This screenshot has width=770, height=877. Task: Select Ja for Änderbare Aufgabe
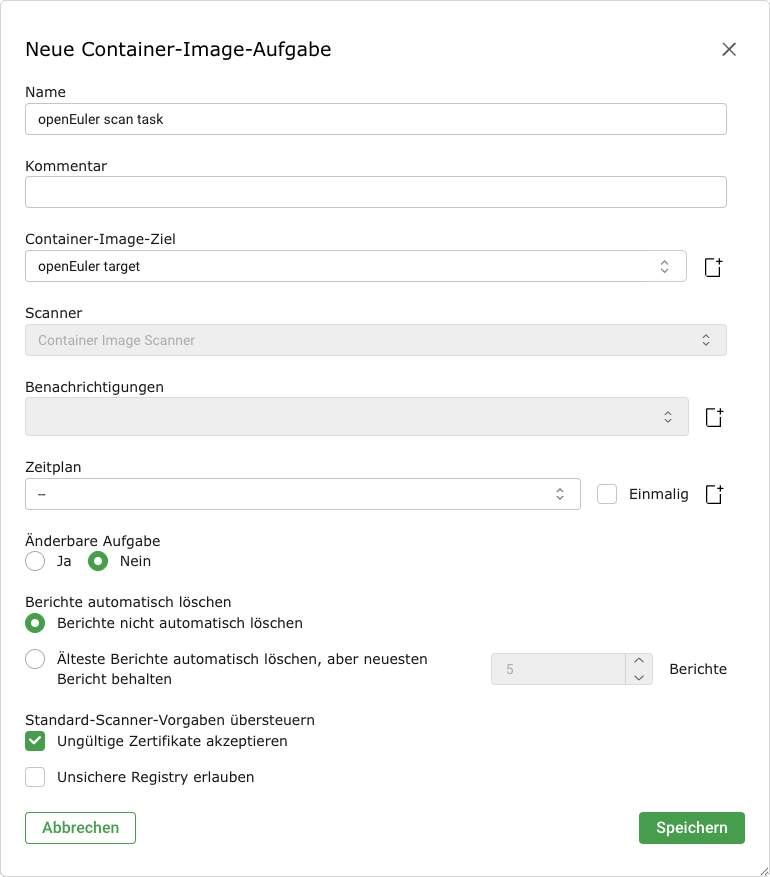[35, 561]
